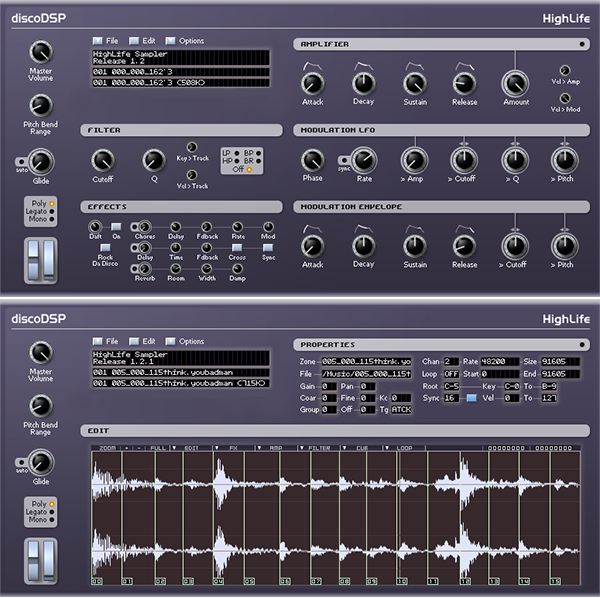Select the BP filter type
600x598 pixels.
(259, 153)
